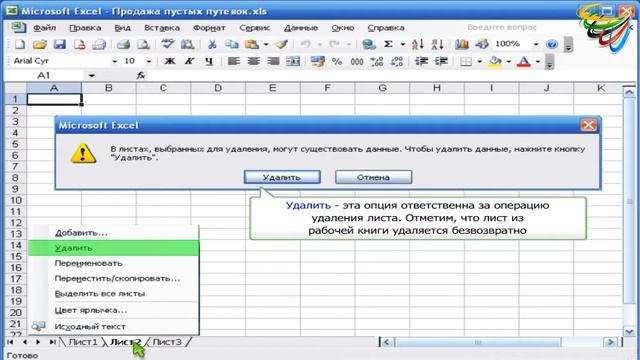Choose Цвет ярлычка in context menu

(113, 310)
